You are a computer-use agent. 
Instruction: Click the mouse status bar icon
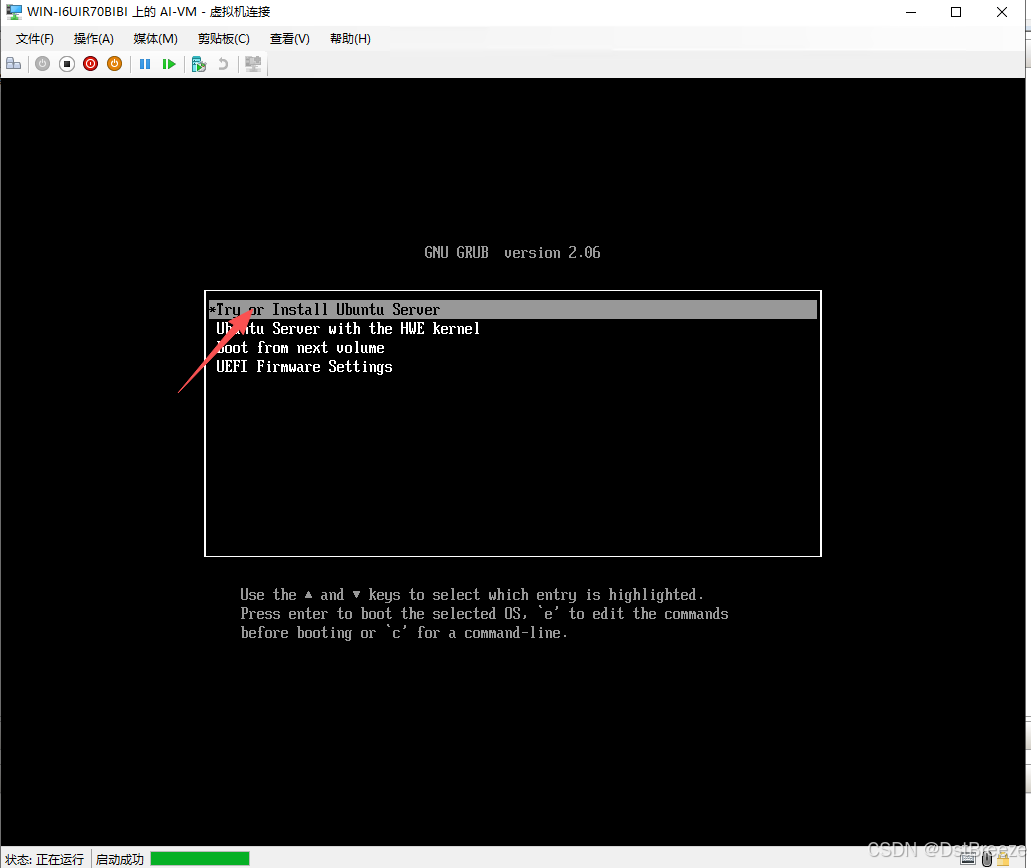click(x=987, y=858)
